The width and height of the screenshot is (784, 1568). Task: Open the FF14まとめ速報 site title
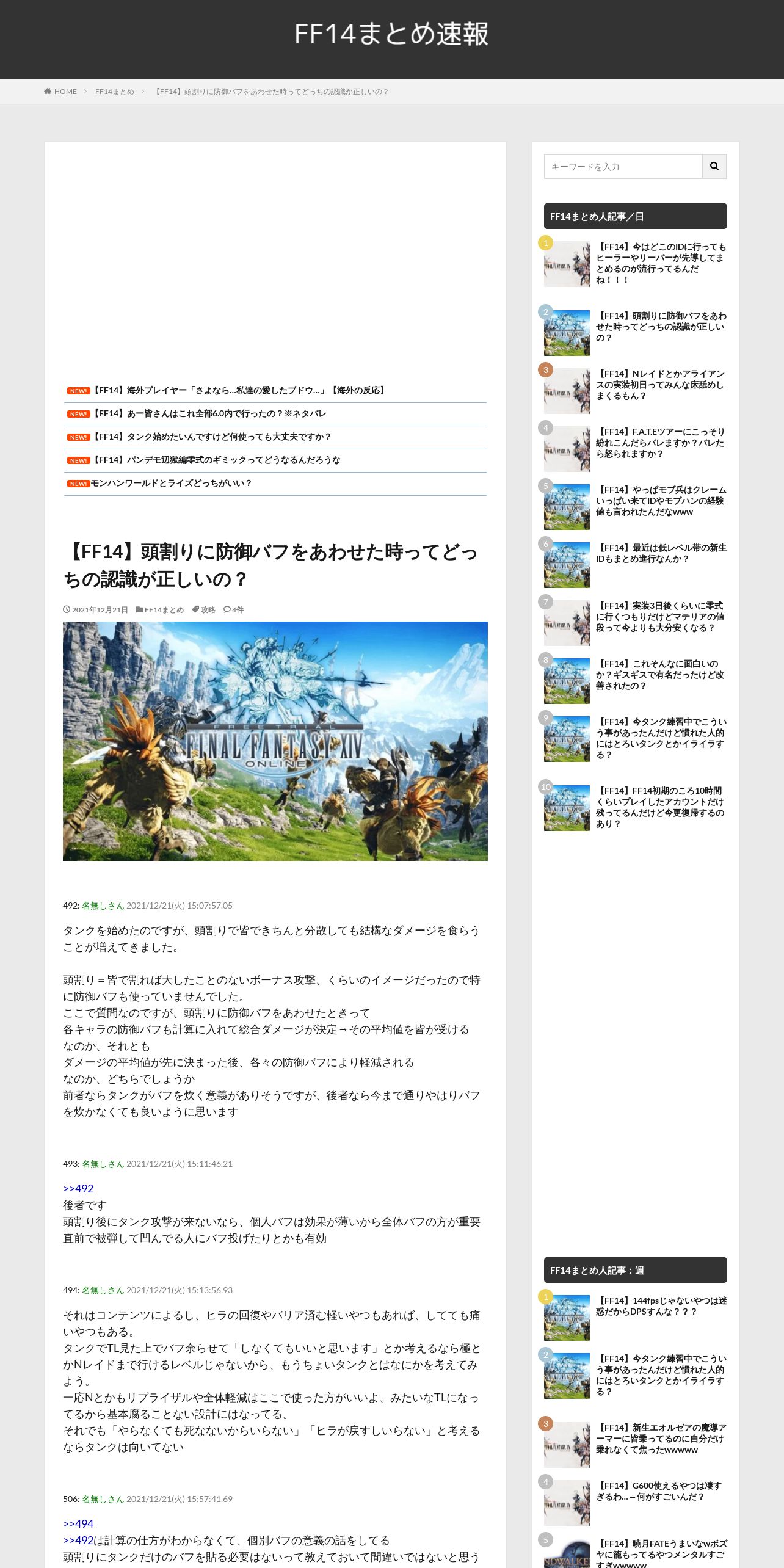[391, 34]
